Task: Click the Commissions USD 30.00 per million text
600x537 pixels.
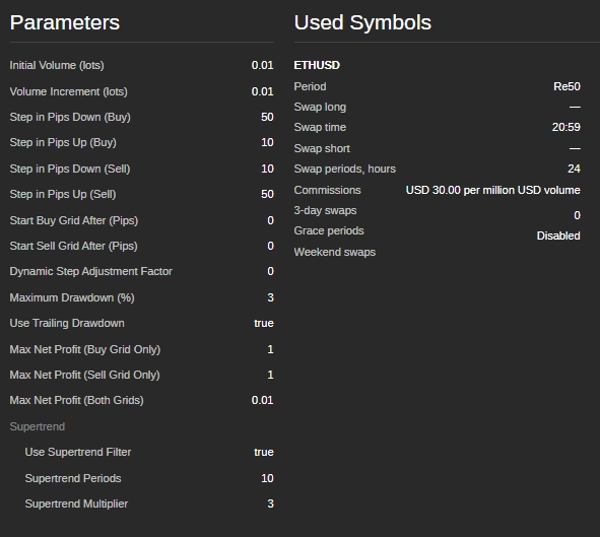Action: point(492,190)
